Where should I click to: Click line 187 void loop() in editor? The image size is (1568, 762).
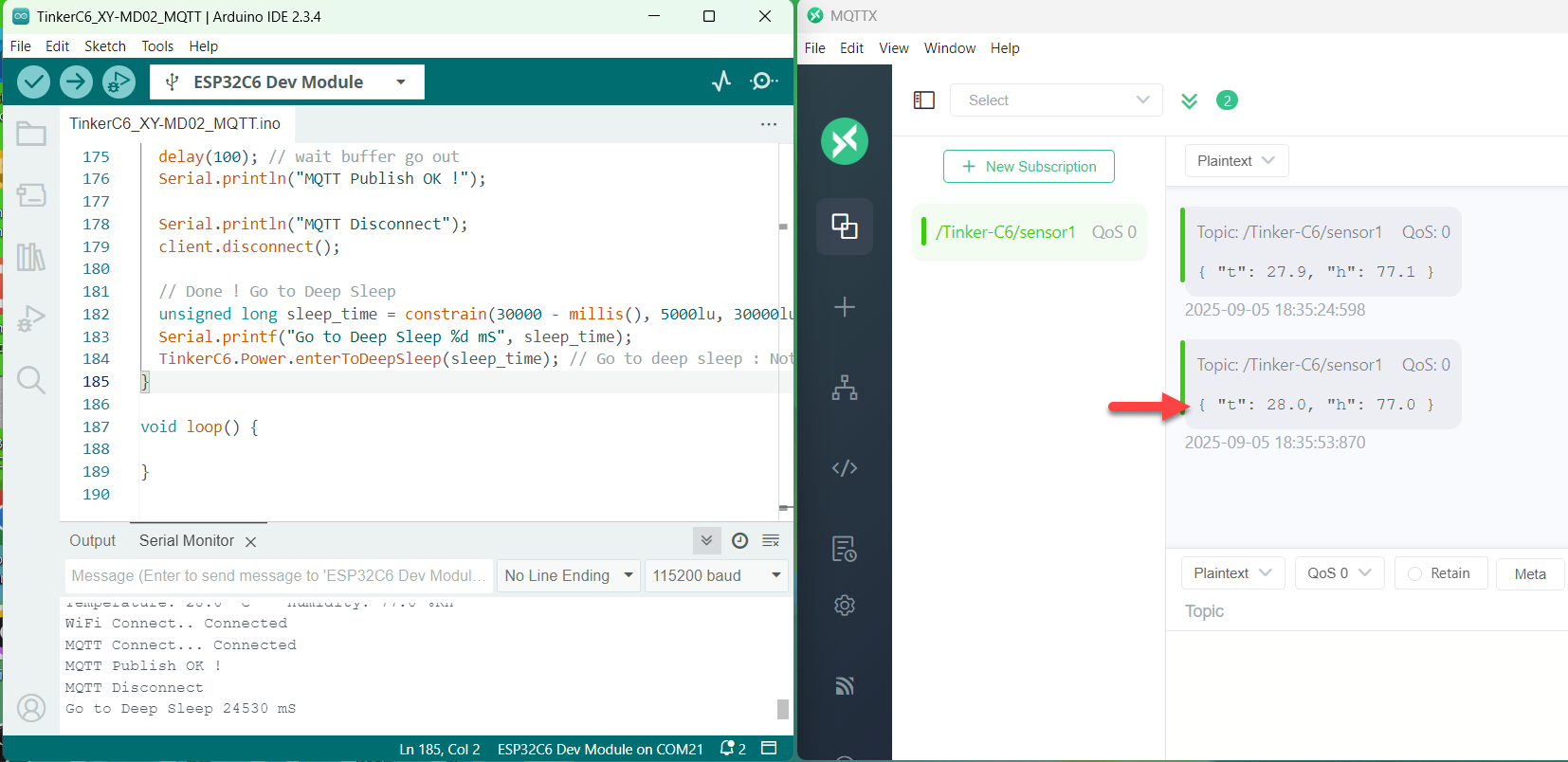199,426
